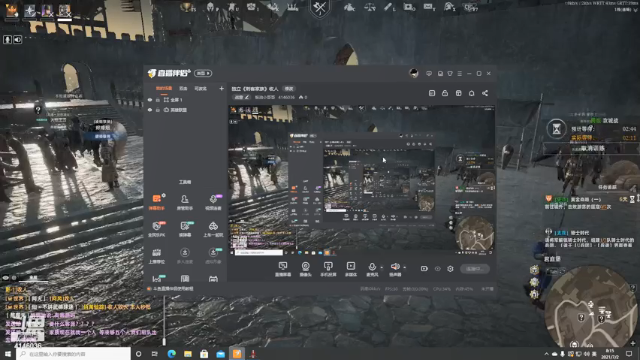Screen dimensions: 640x360
Task: Open Microsoft Store from the taskbar
Action: coord(204,353)
